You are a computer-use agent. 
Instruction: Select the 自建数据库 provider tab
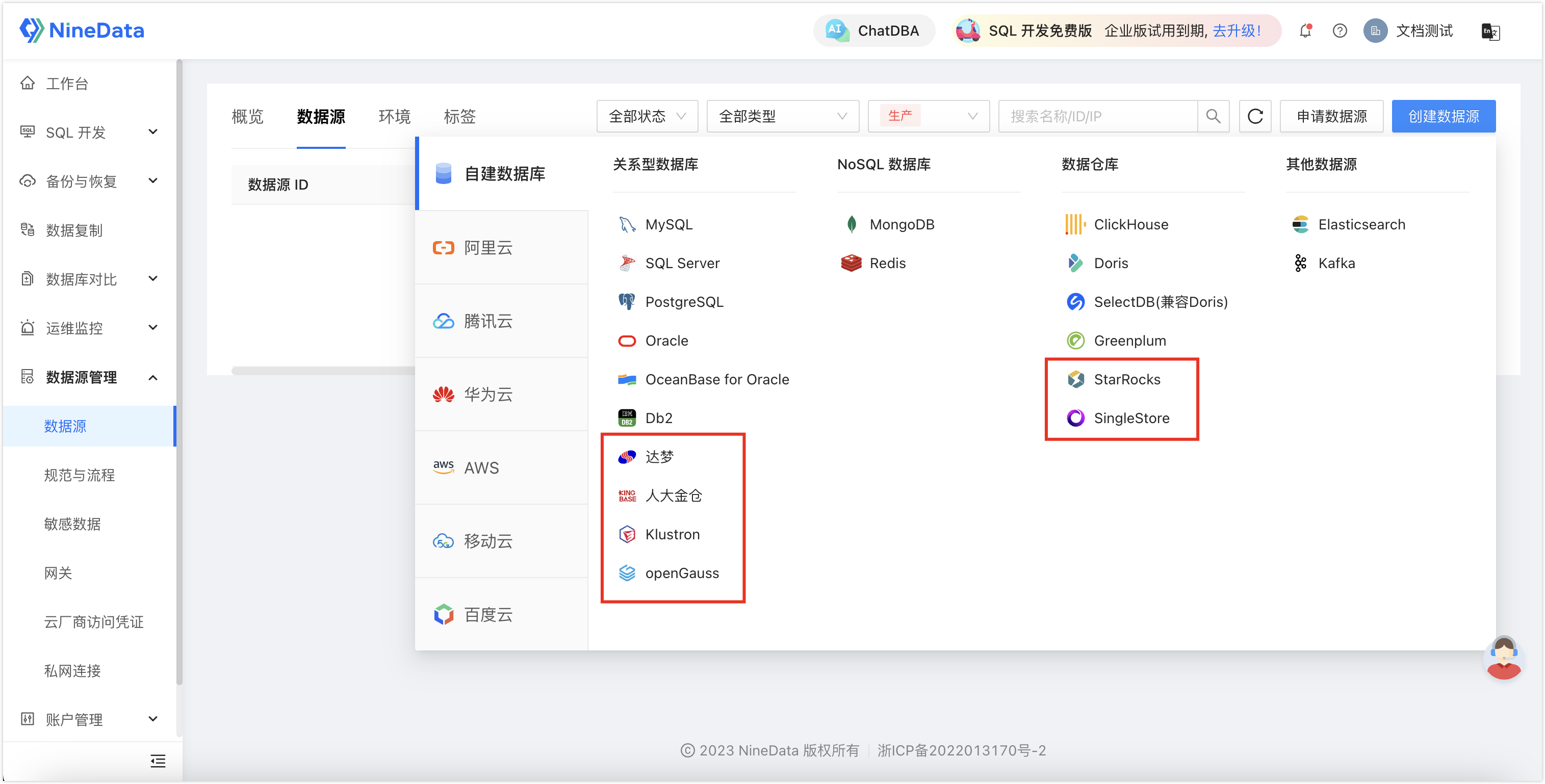point(502,174)
